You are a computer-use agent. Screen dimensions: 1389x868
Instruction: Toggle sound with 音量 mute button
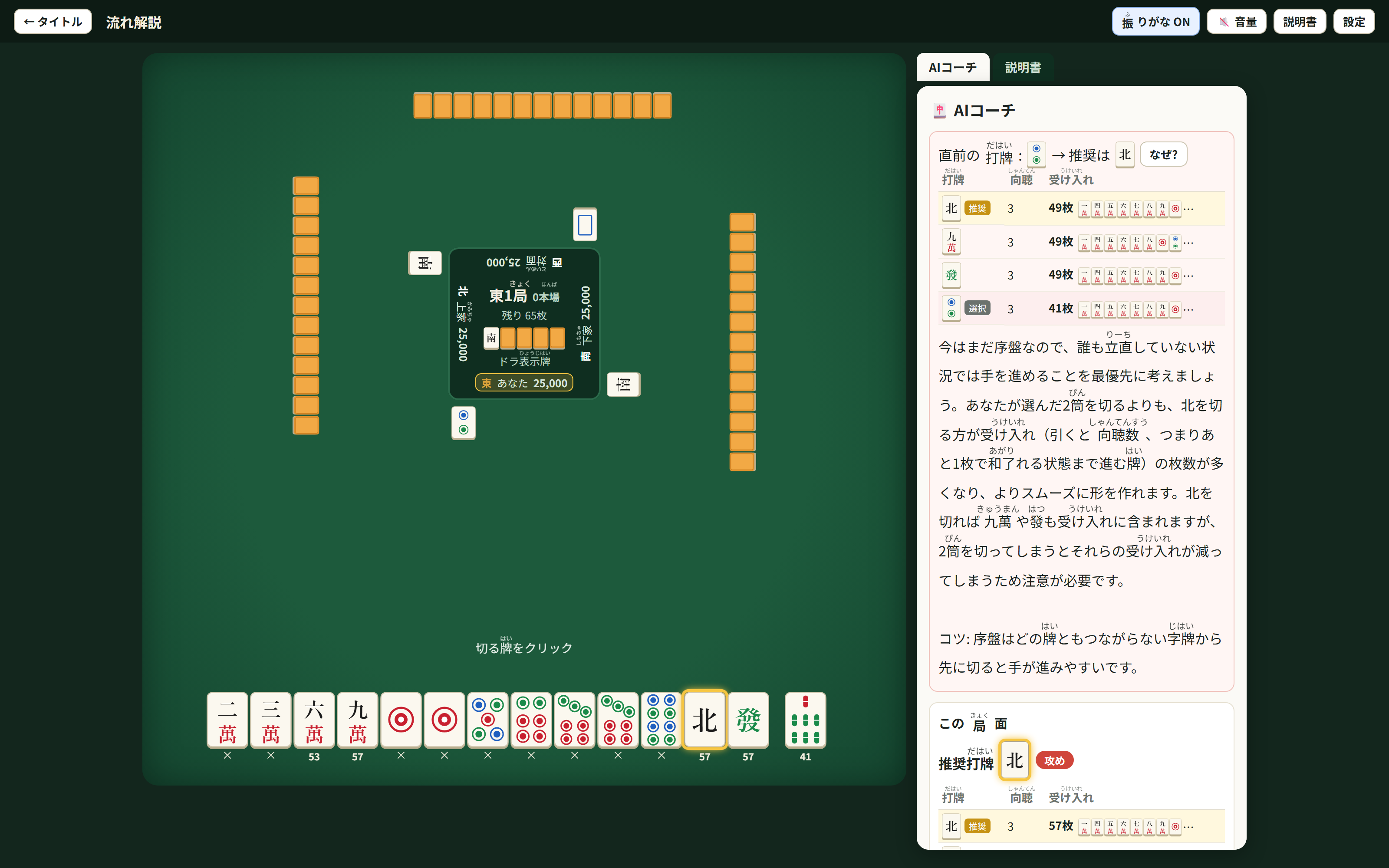pos(1236,22)
